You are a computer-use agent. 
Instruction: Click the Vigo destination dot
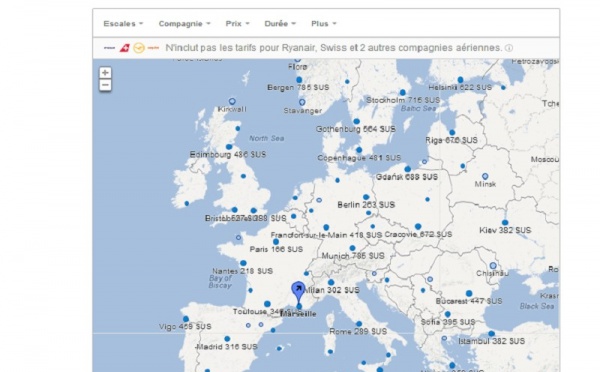[x=186, y=319]
